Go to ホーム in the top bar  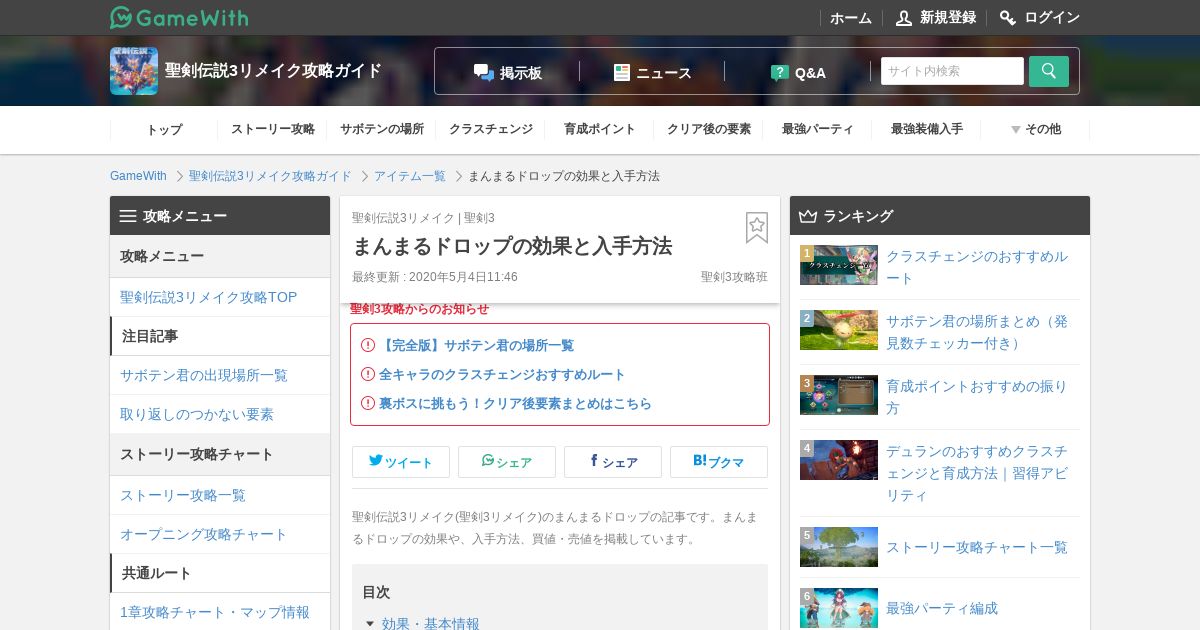click(x=851, y=18)
